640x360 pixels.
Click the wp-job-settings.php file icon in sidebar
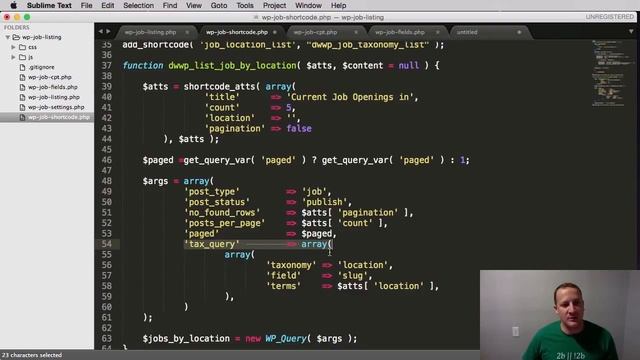pos(22,107)
